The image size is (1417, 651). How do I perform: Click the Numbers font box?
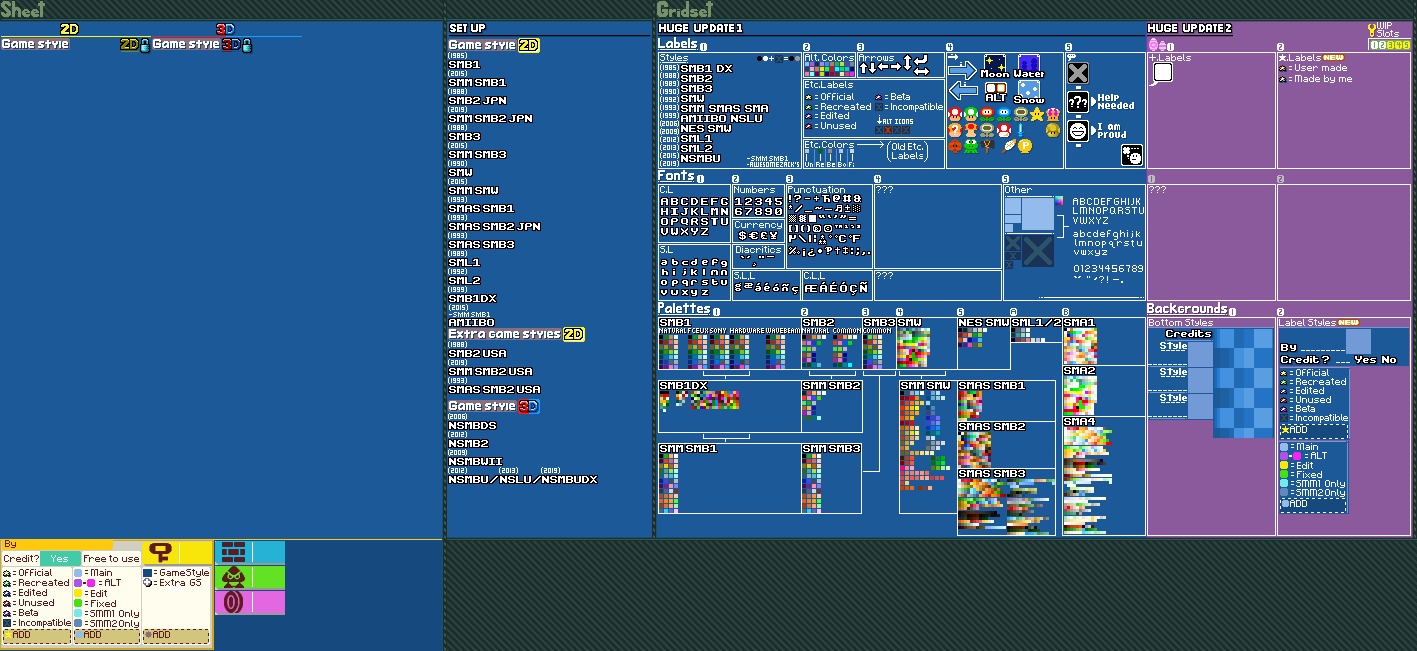[x=758, y=200]
